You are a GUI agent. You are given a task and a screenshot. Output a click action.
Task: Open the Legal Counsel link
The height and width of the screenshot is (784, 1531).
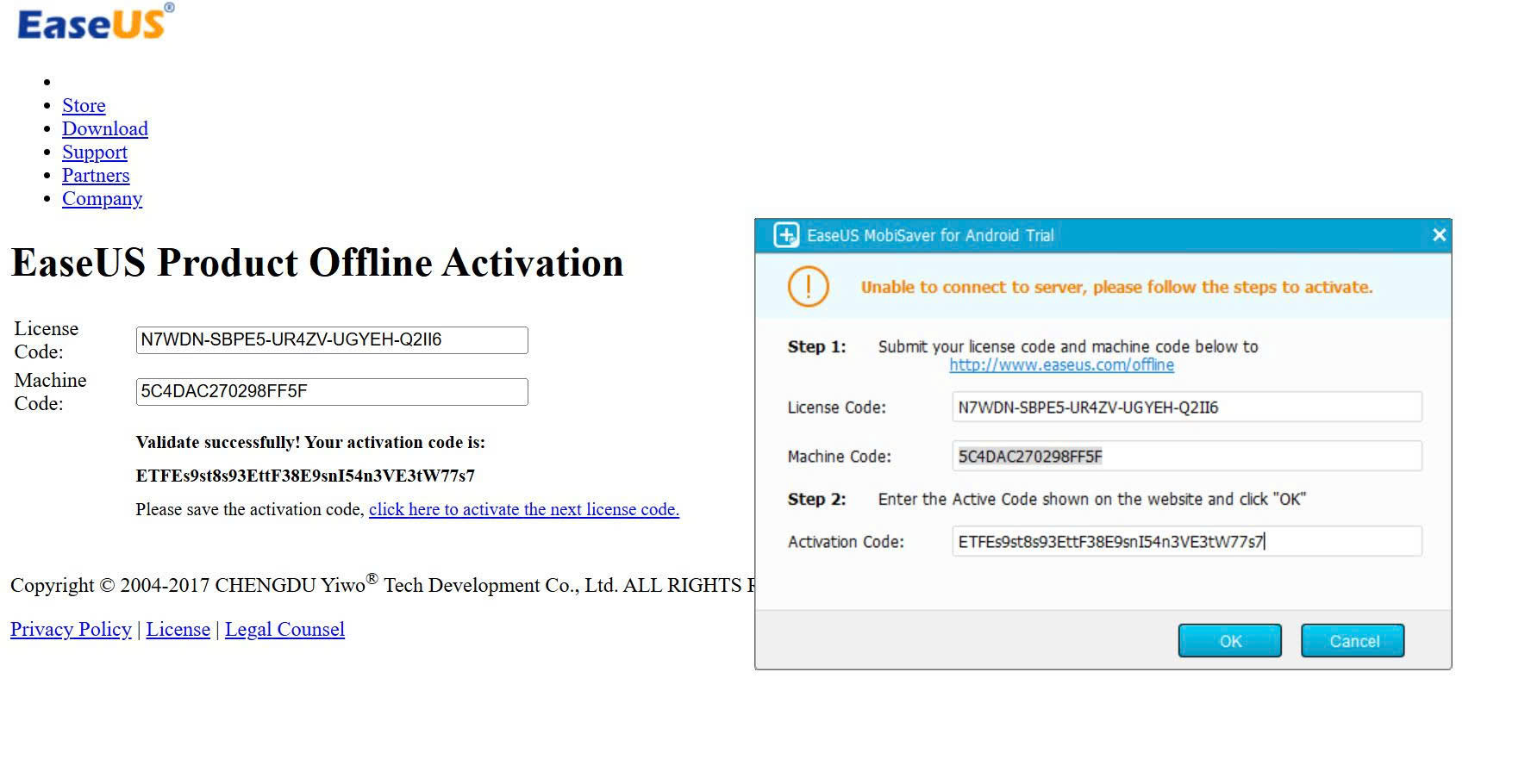point(284,630)
